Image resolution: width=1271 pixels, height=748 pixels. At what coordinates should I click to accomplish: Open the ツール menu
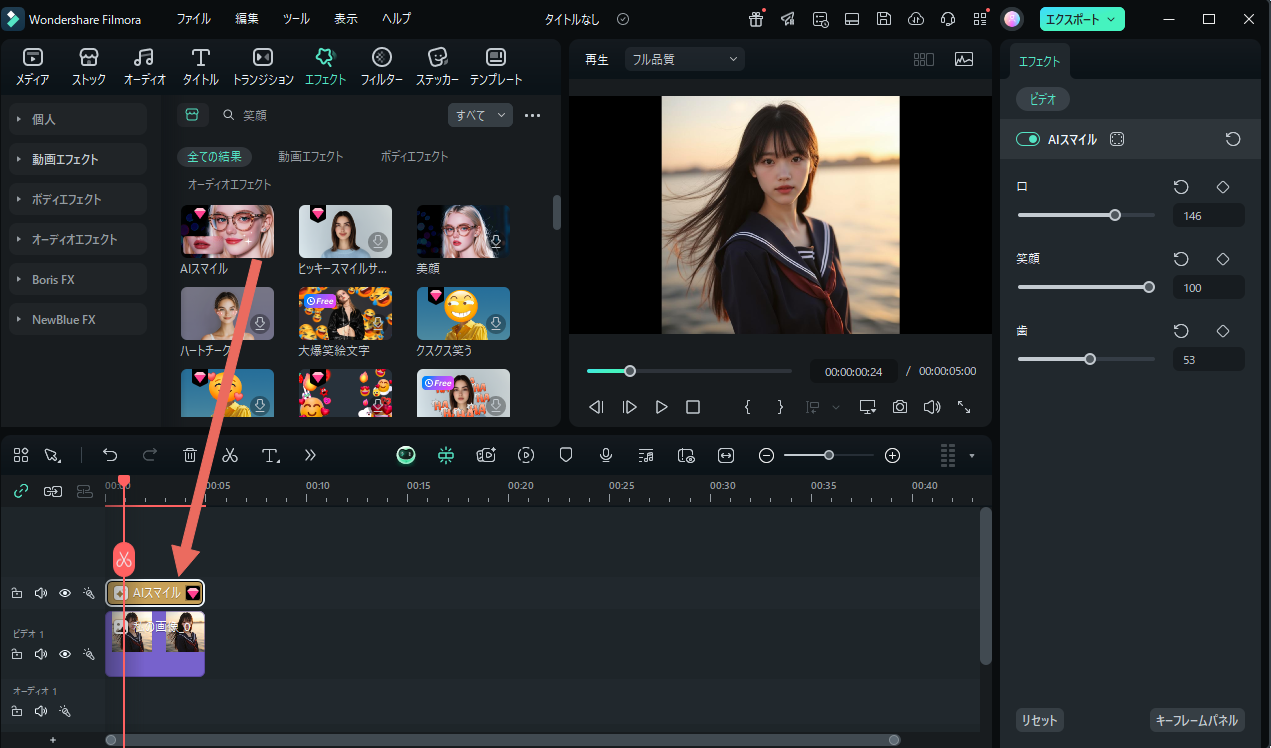tap(296, 19)
